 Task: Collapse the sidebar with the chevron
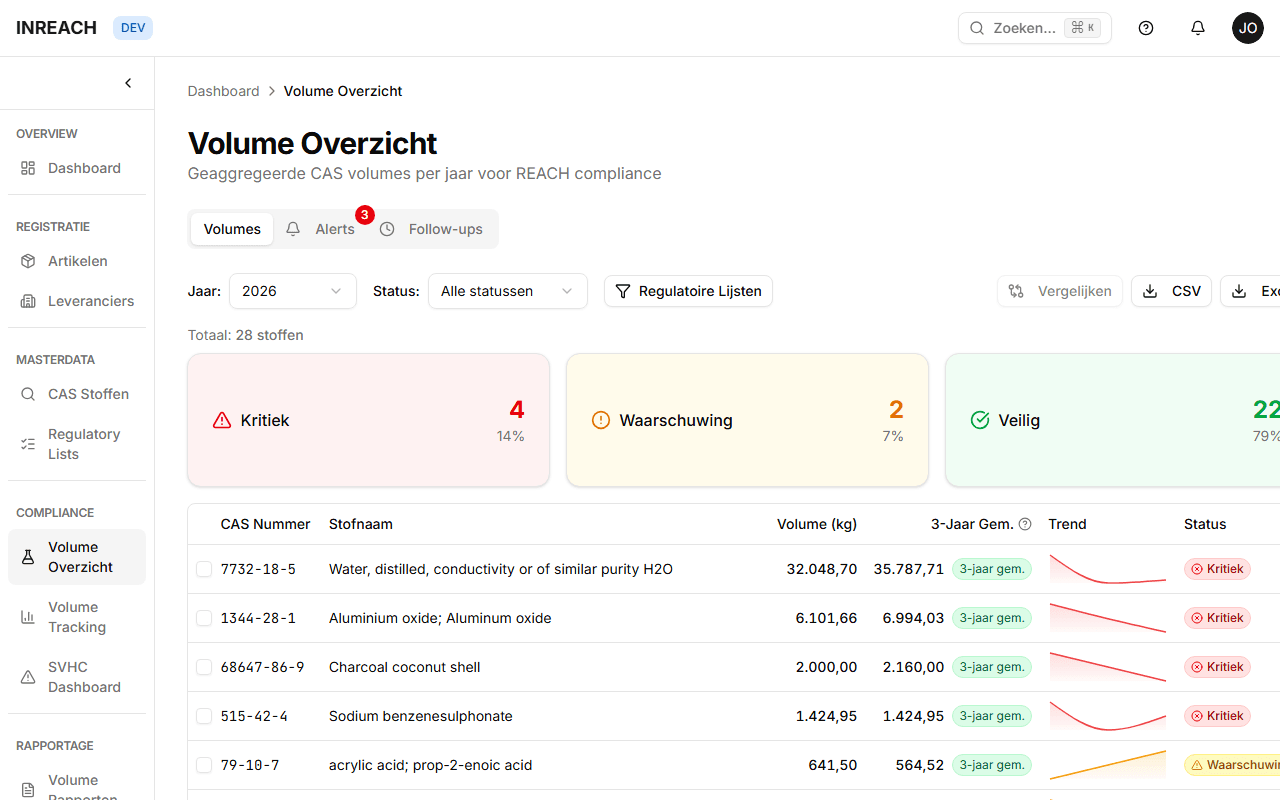click(128, 83)
